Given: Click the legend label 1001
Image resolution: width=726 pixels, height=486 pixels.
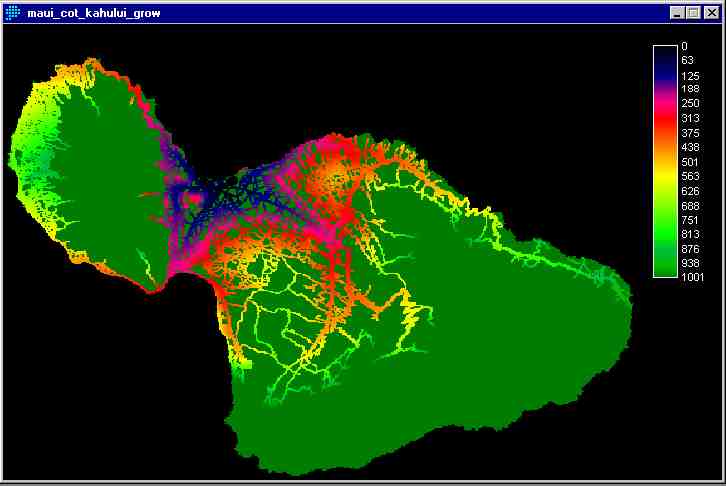Looking at the screenshot, I should 692,278.
